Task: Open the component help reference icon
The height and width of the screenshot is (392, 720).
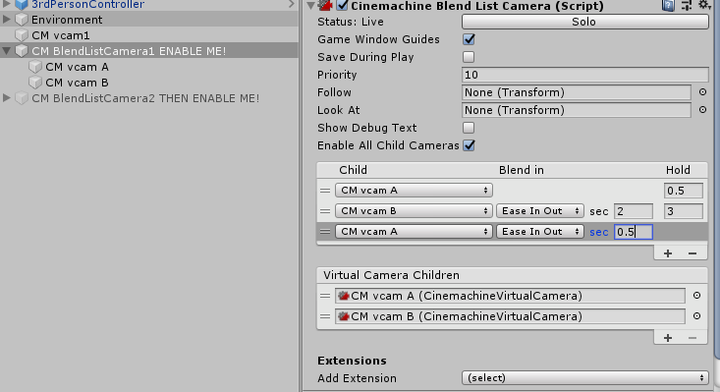Action: tap(668, 6)
